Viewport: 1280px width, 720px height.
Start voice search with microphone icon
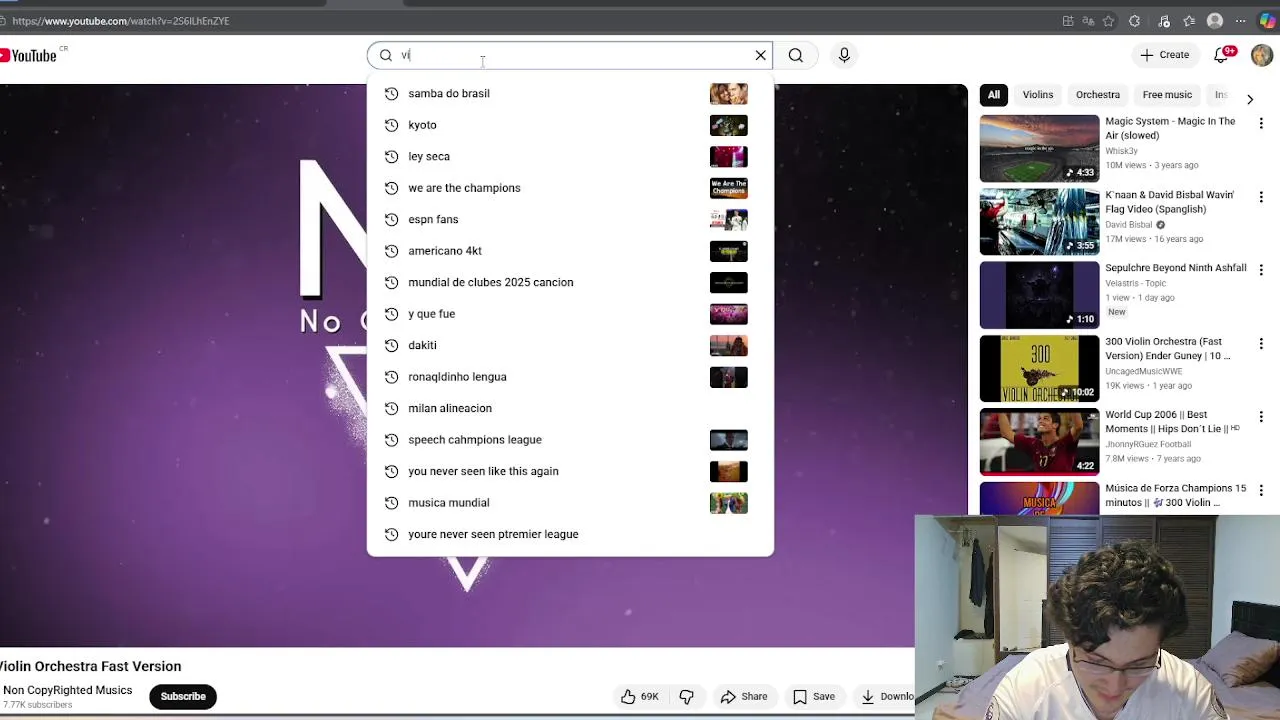click(844, 55)
